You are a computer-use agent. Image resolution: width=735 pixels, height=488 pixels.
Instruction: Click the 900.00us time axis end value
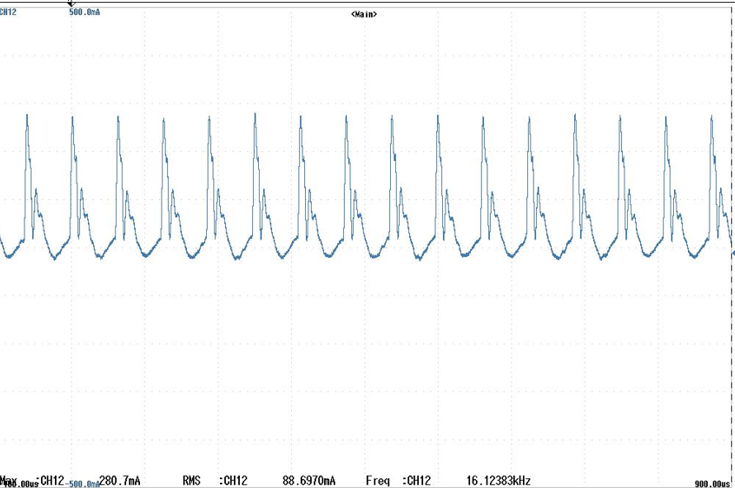point(712,484)
